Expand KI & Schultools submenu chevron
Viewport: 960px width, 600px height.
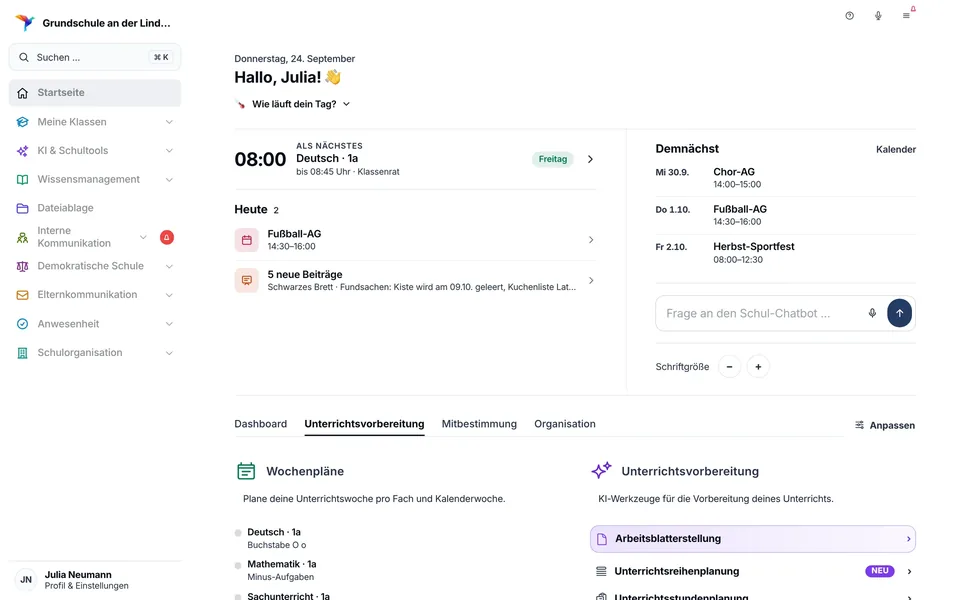(169, 151)
